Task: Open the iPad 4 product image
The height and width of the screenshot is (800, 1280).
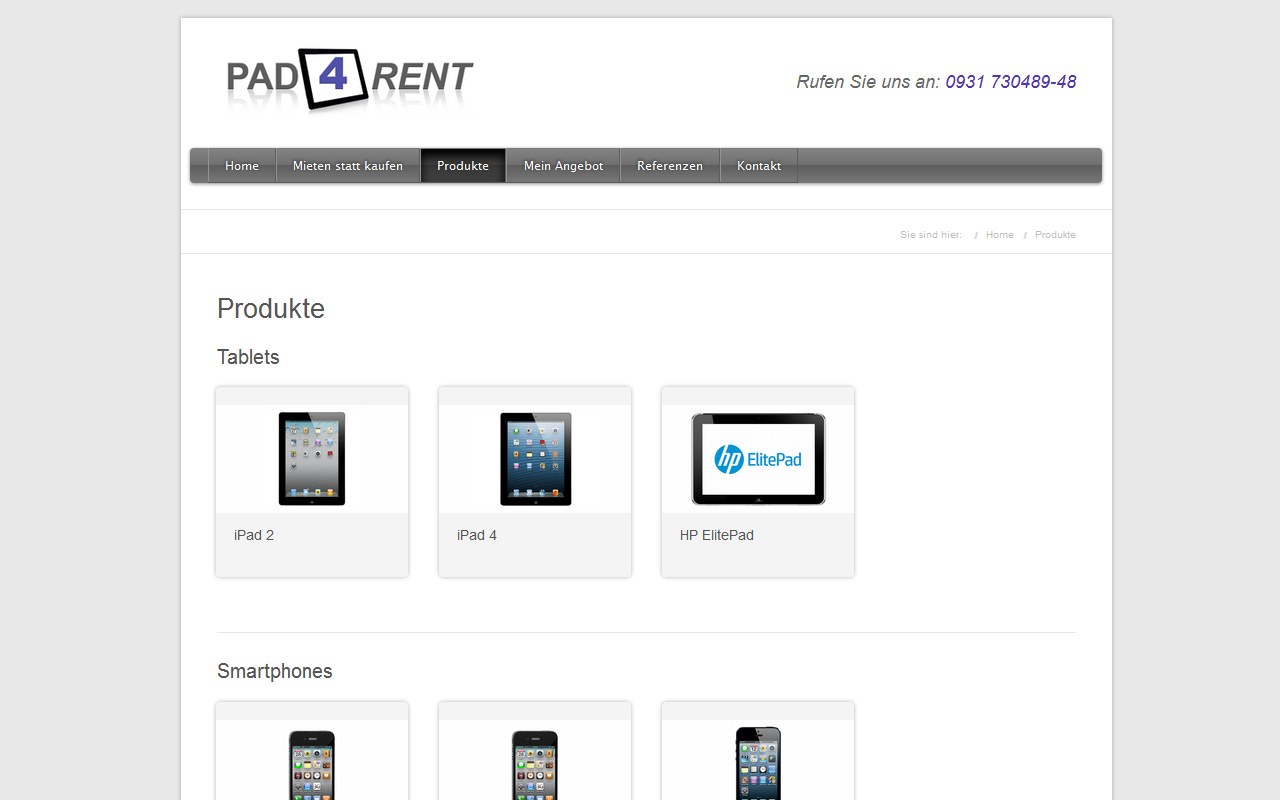Action: (535, 459)
